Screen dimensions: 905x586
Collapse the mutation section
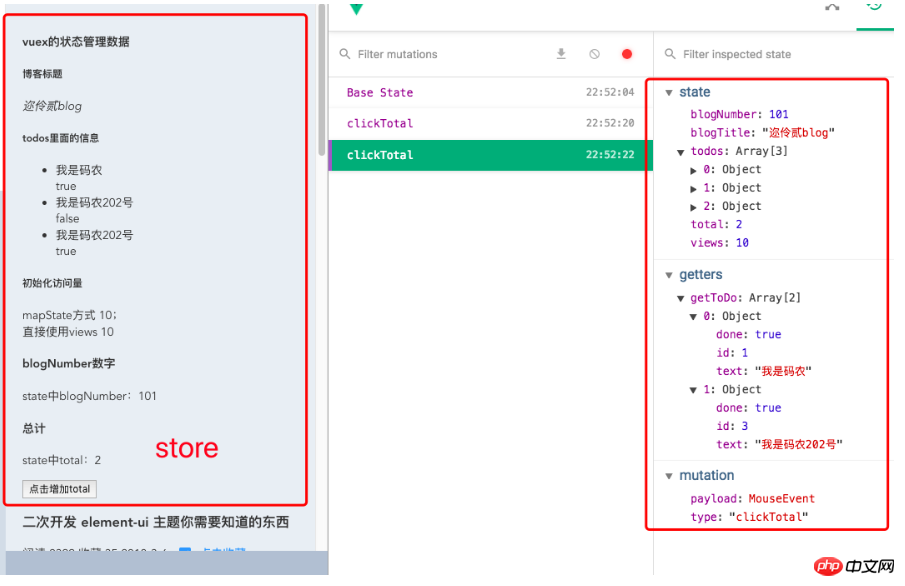coord(669,476)
